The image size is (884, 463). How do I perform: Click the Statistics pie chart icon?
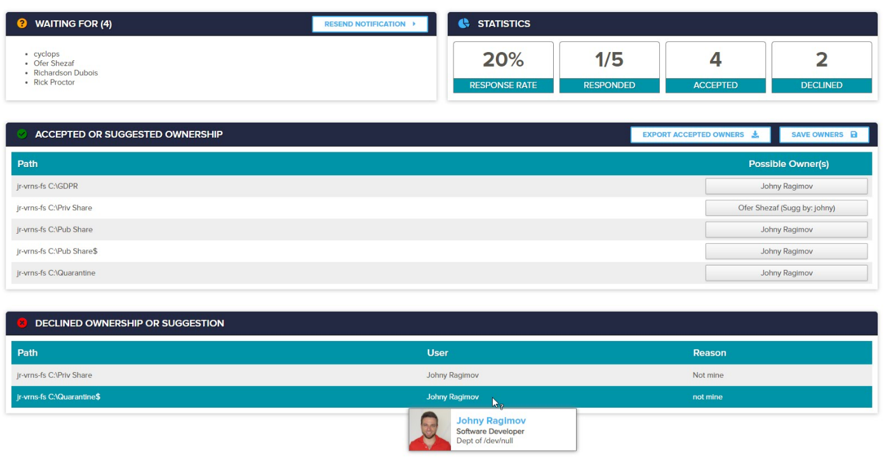click(x=464, y=24)
